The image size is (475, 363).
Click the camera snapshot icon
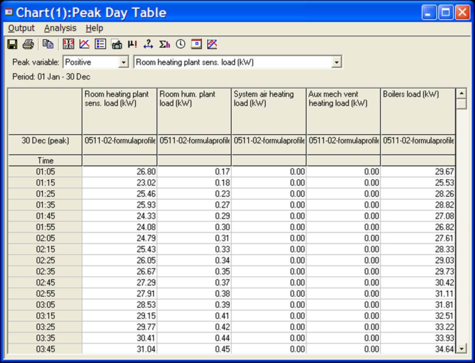[x=117, y=44]
